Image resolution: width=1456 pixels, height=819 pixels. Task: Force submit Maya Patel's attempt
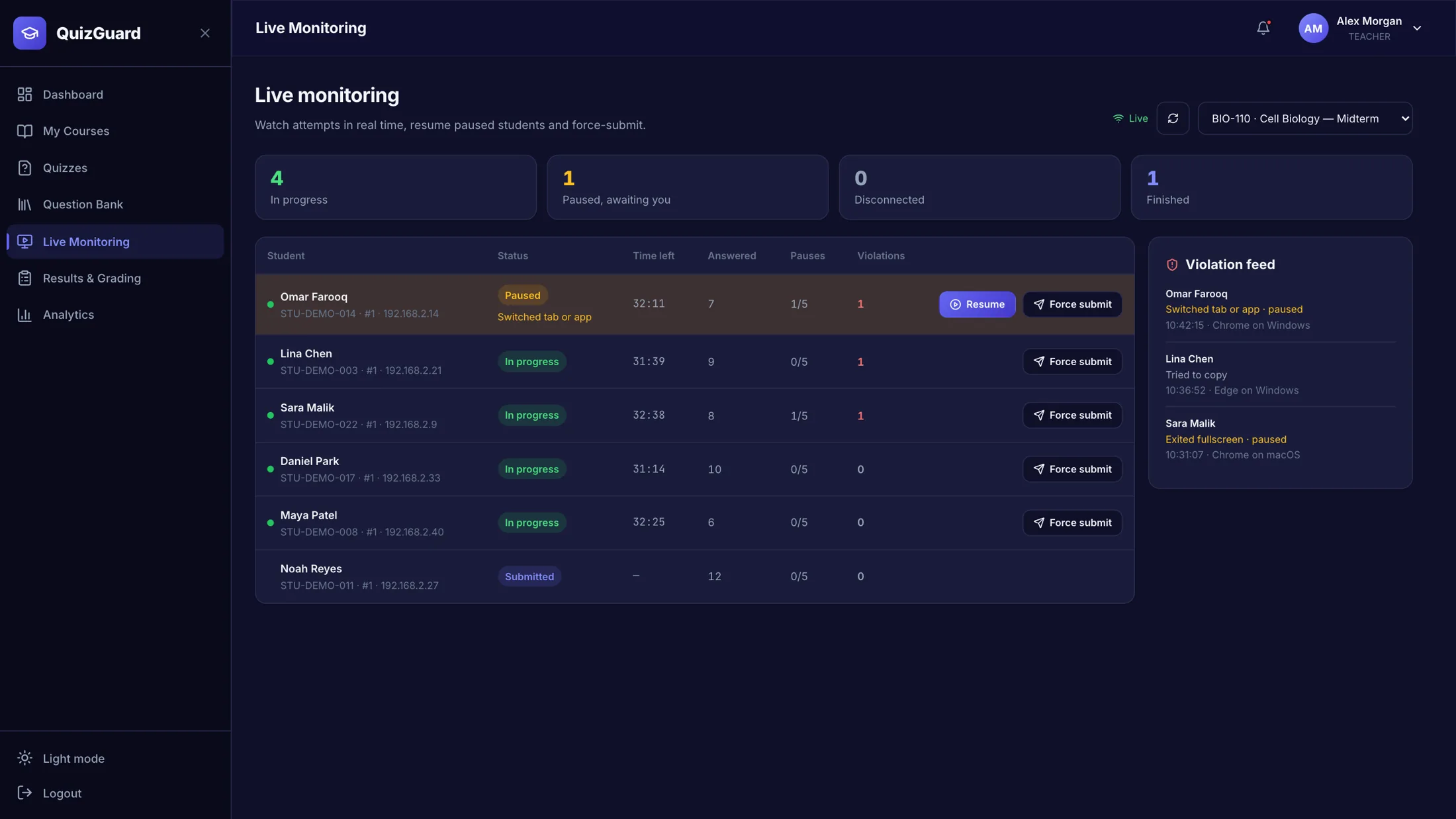1072,523
